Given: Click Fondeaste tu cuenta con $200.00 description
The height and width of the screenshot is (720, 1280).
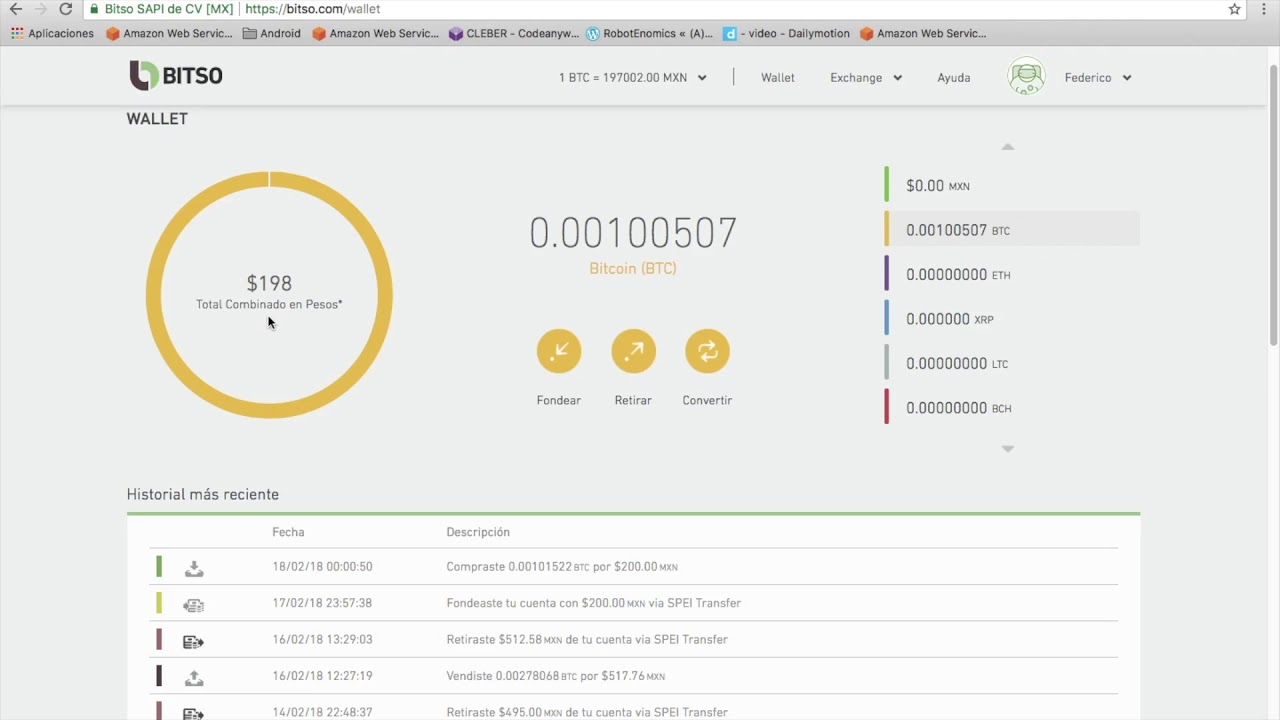Looking at the screenshot, I should pyautogui.click(x=594, y=603).
